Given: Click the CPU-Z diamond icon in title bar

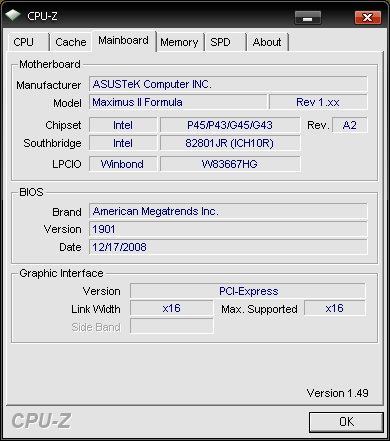Looking at the screenshot, I should (13, 16).
